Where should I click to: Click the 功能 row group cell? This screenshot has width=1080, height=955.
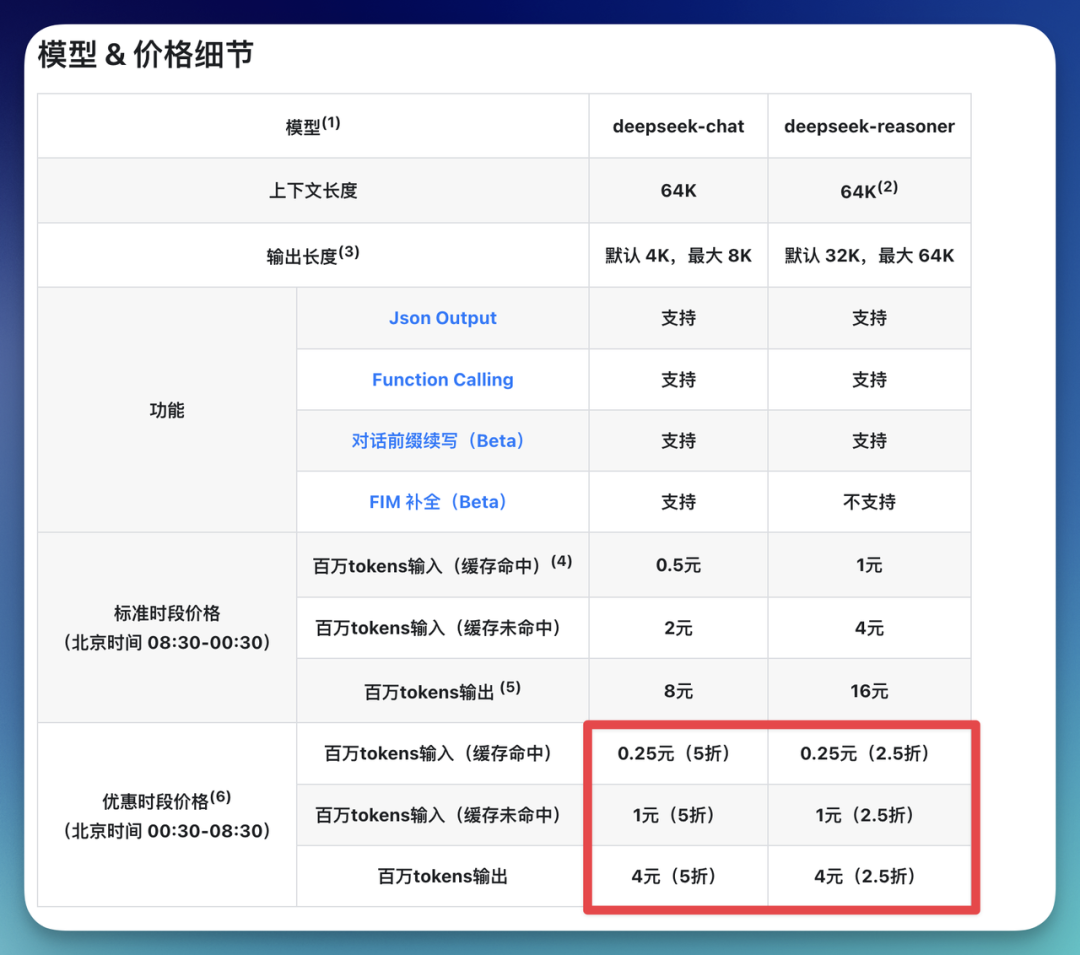[167, 410]
